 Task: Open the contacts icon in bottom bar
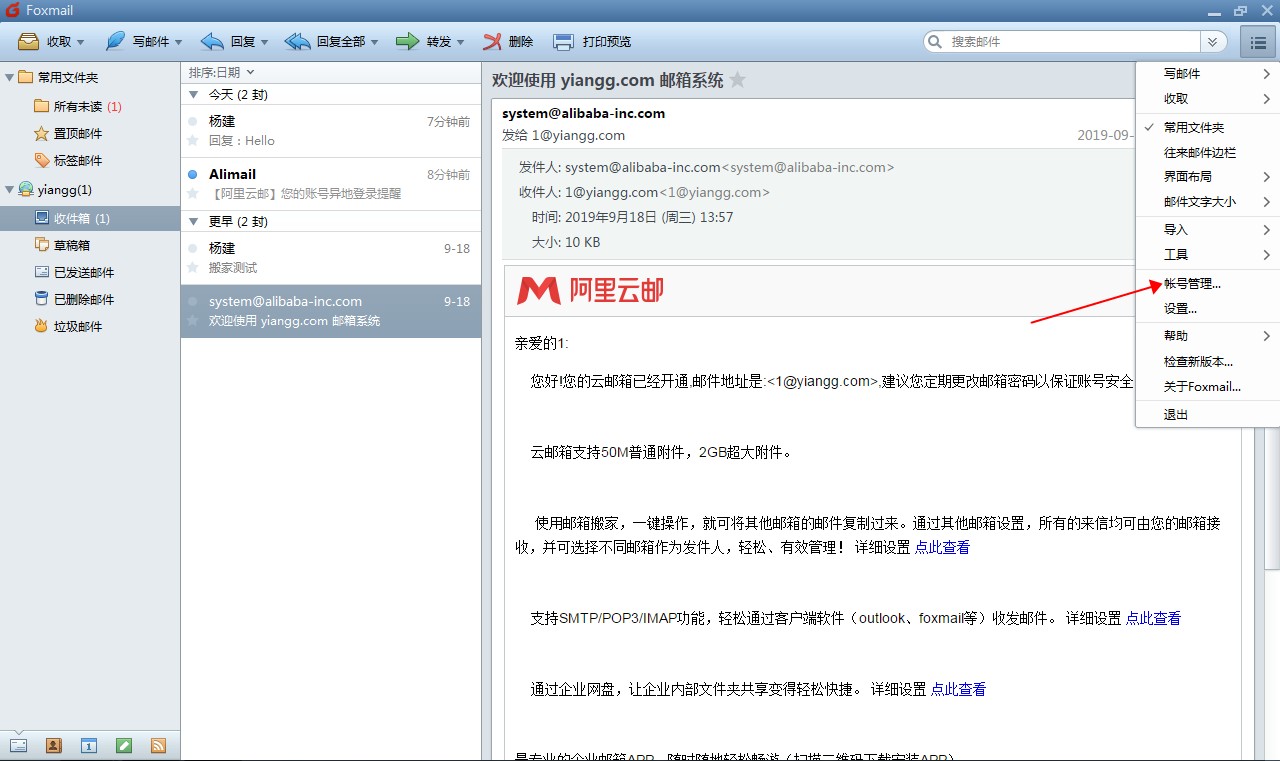click(x=53, y=745)
